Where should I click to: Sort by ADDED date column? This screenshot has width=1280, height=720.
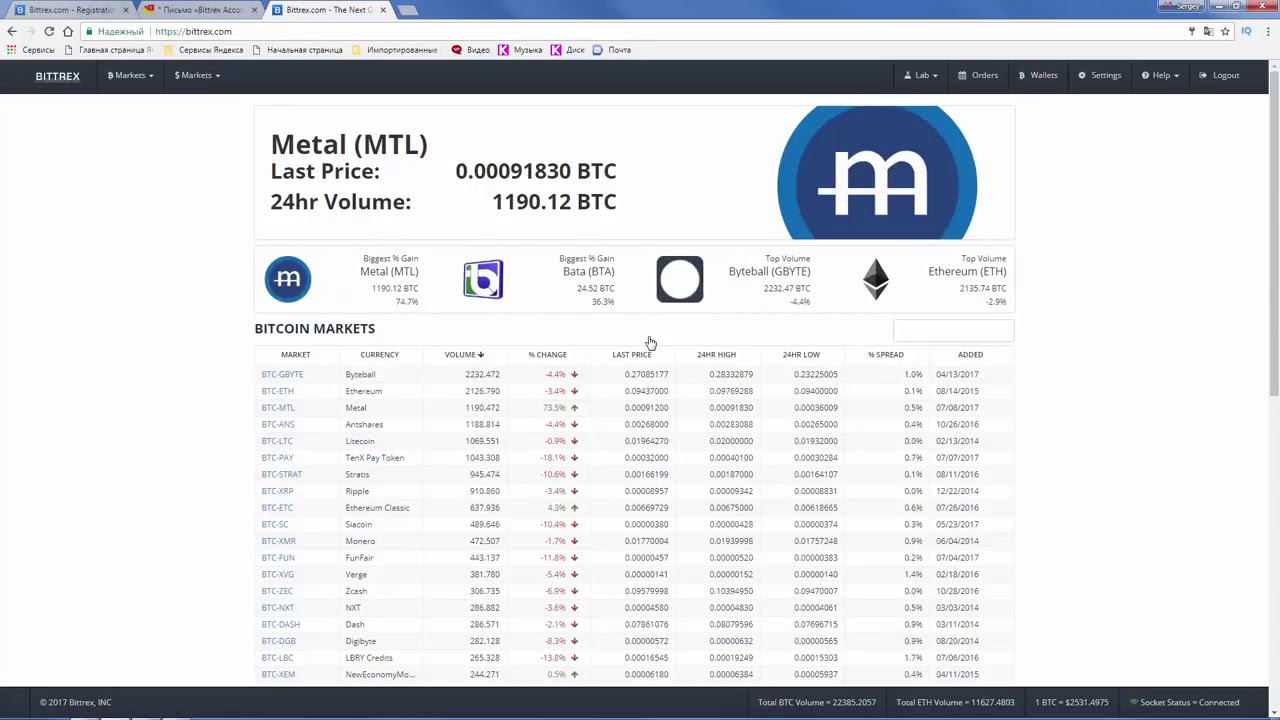(x=970, y=354)
